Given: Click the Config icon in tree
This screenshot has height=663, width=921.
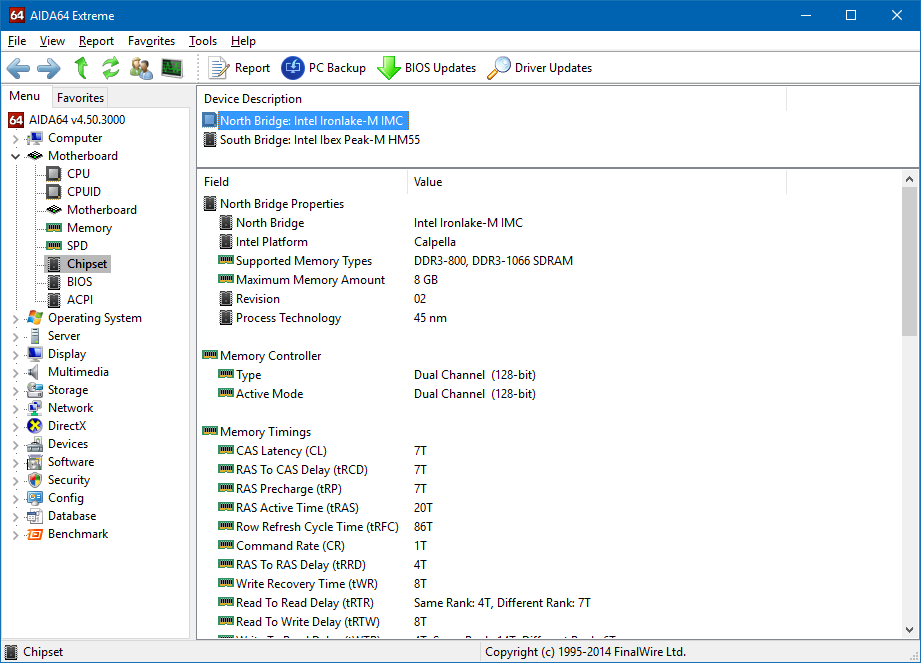Looking at the screenshot, I should pyautogui.click(x=35, y=498).
